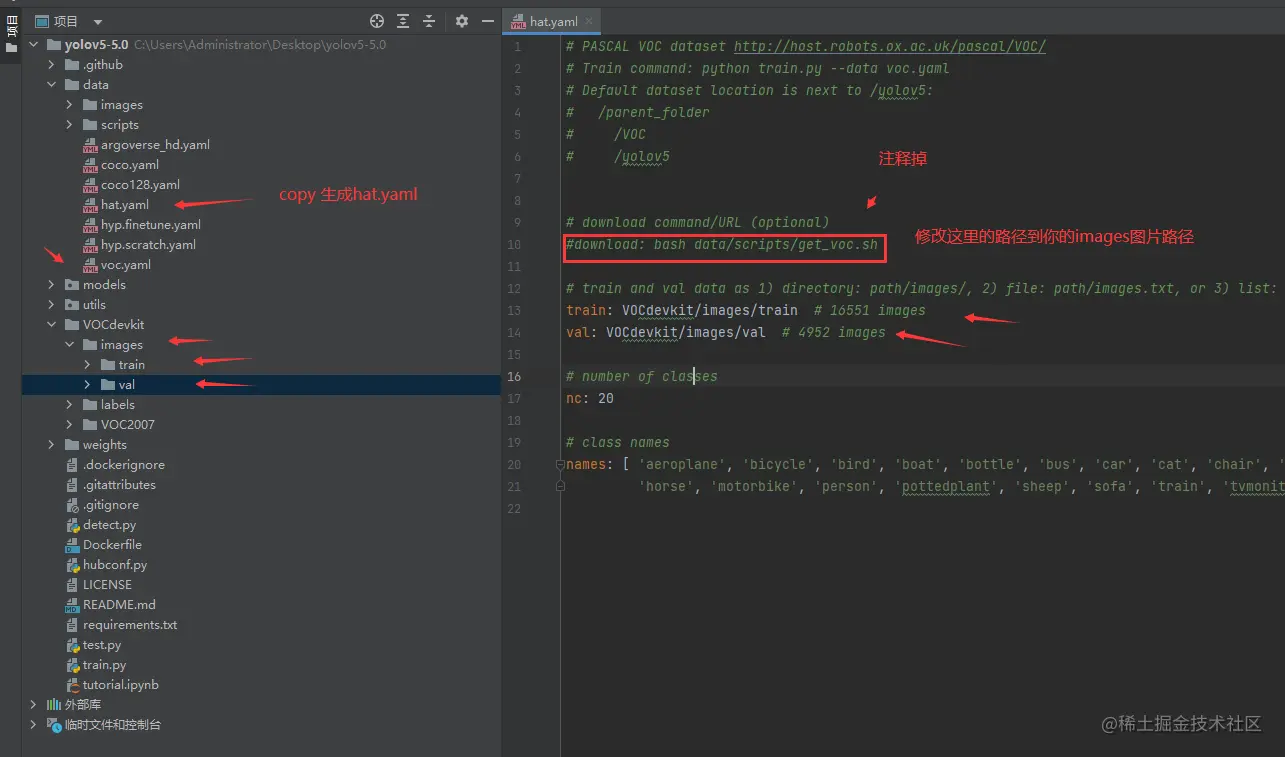
Task: Hide the Project tool window with the dash icon
Action: click(x=488, y=21)
